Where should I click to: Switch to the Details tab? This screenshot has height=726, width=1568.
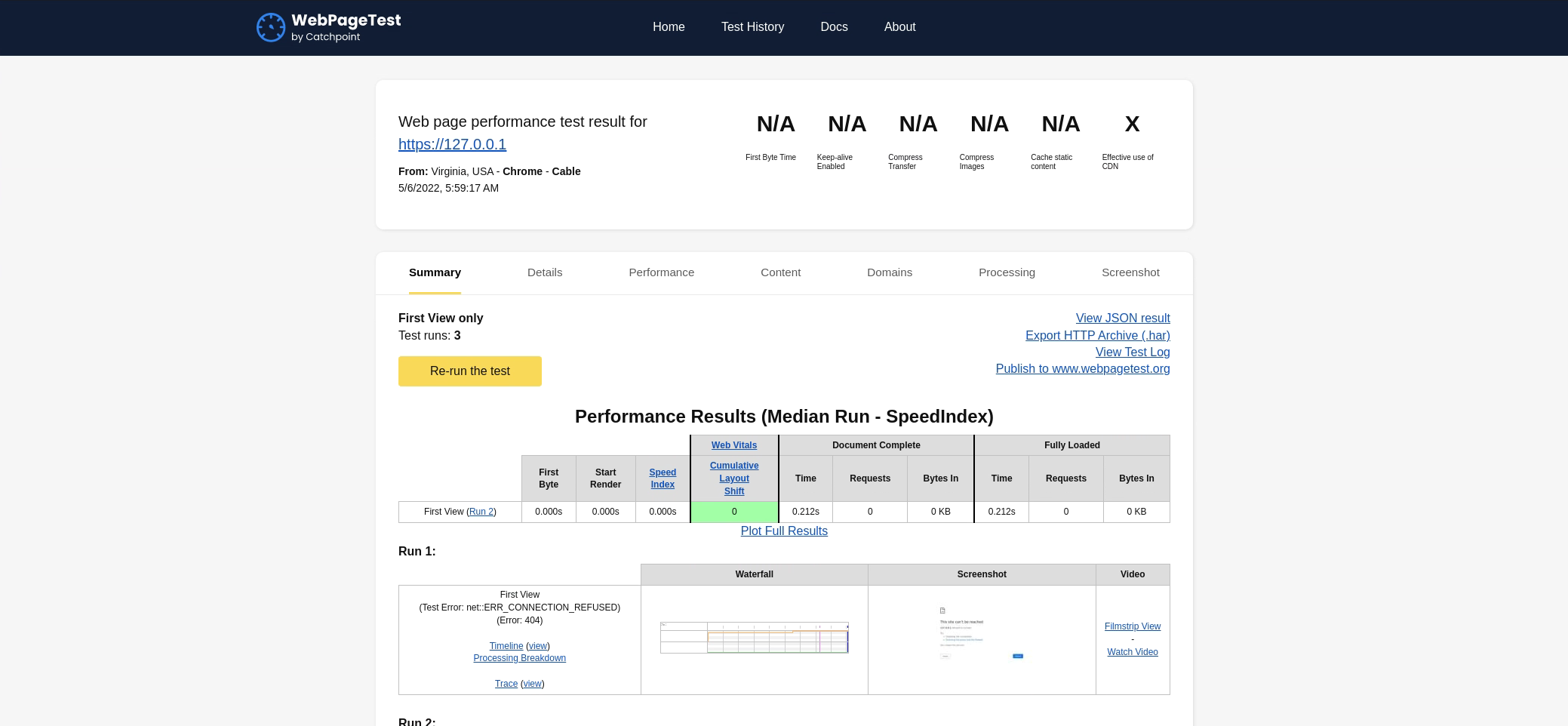(x=545, y=272)
